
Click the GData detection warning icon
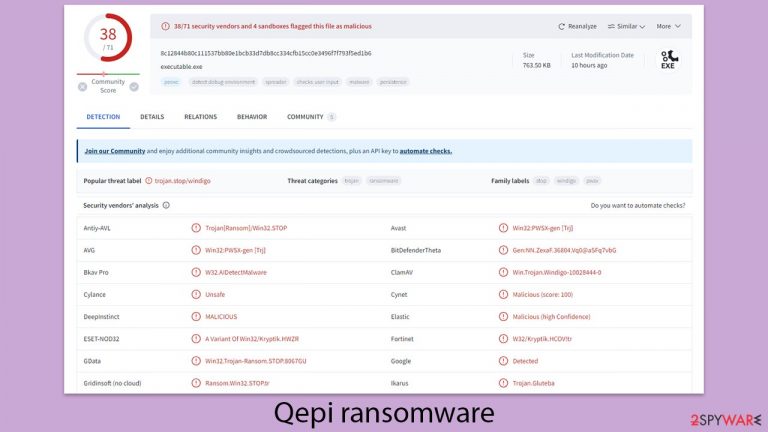[196, 361]
